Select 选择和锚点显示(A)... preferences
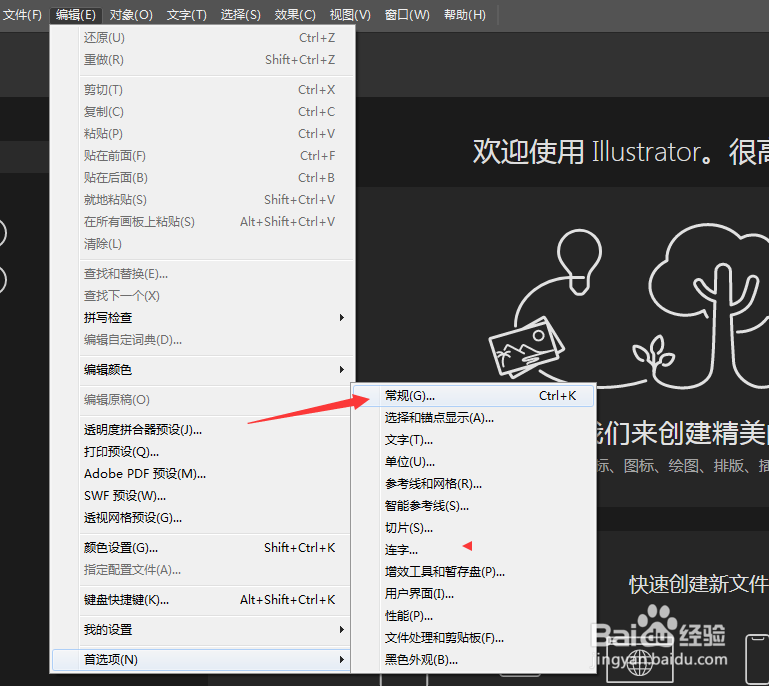 (474, 418)
